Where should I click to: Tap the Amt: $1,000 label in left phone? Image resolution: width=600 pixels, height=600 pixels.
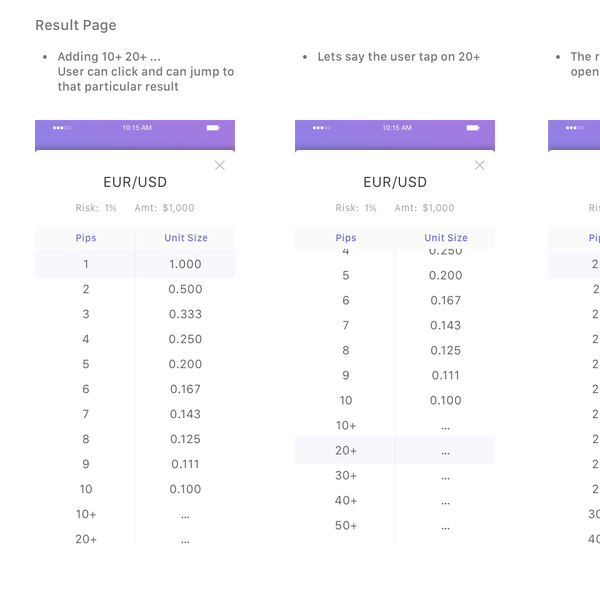[164, 208]
